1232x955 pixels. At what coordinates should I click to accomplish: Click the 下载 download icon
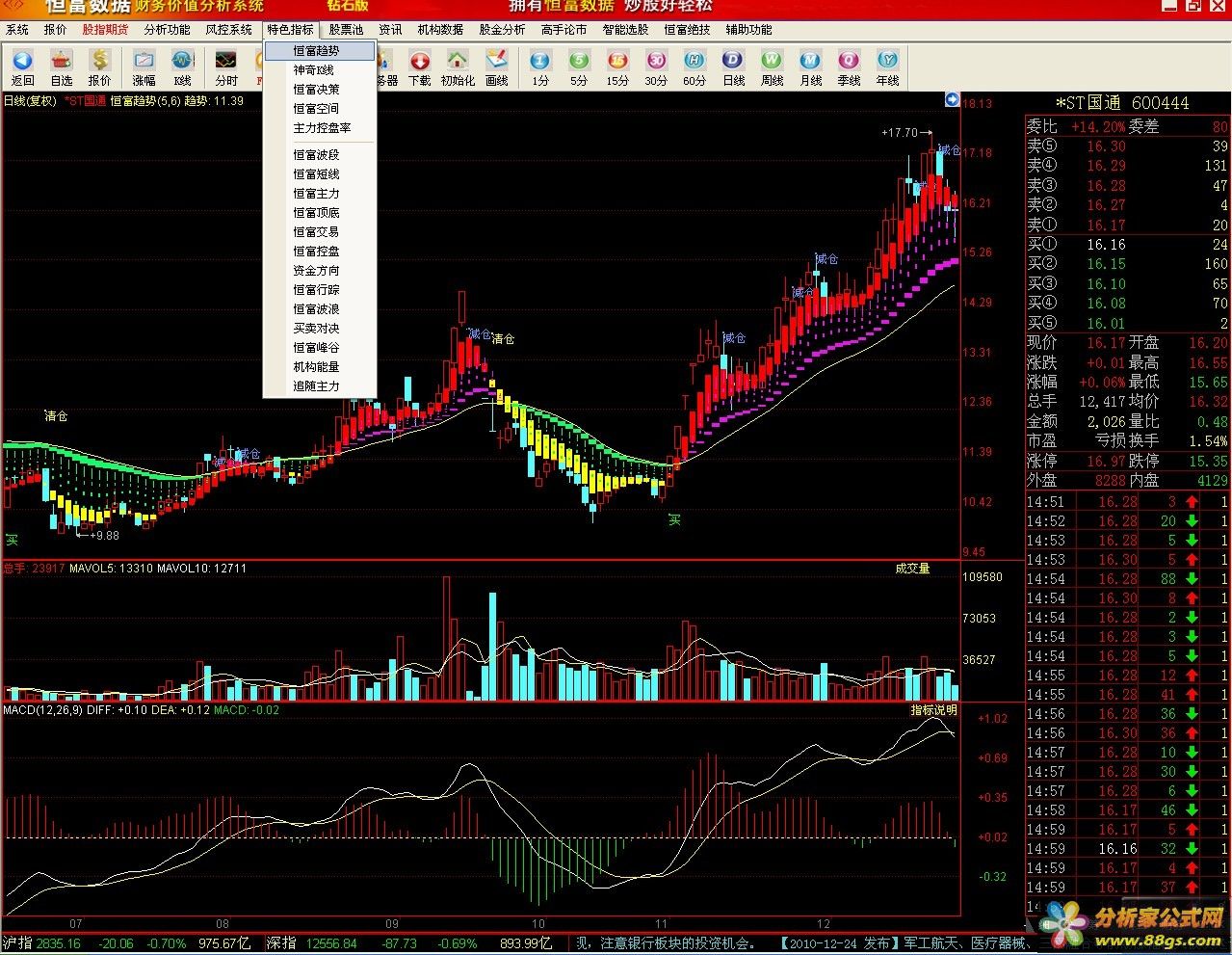tap(420, 61)
